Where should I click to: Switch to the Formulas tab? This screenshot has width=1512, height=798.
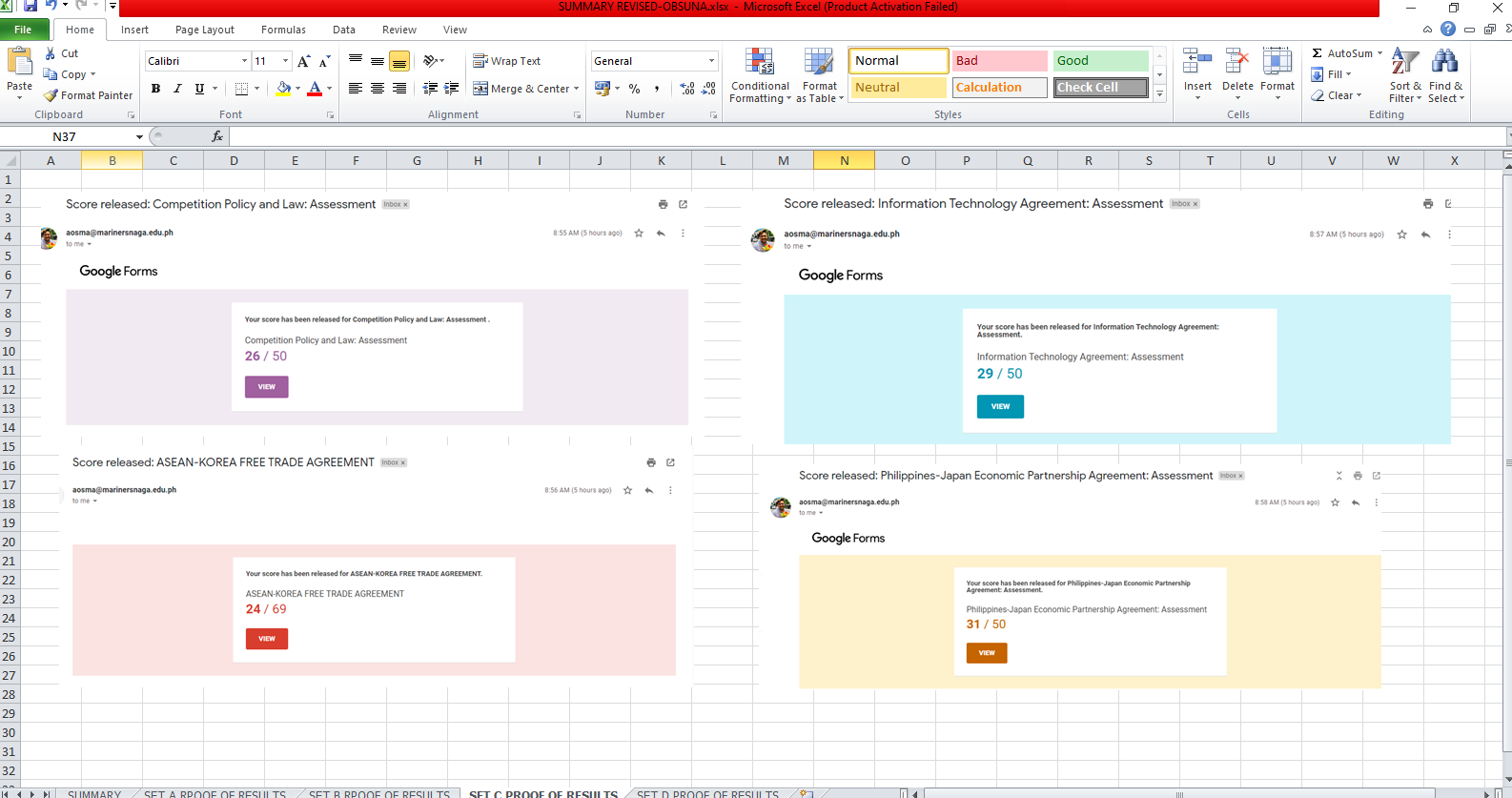tap(283, 30)
